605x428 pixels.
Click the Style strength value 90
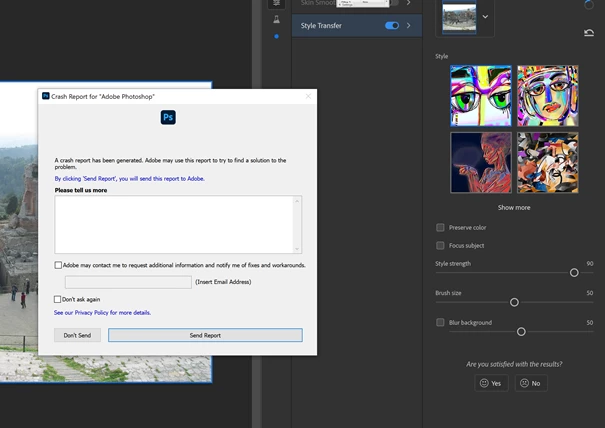point(590,264)
